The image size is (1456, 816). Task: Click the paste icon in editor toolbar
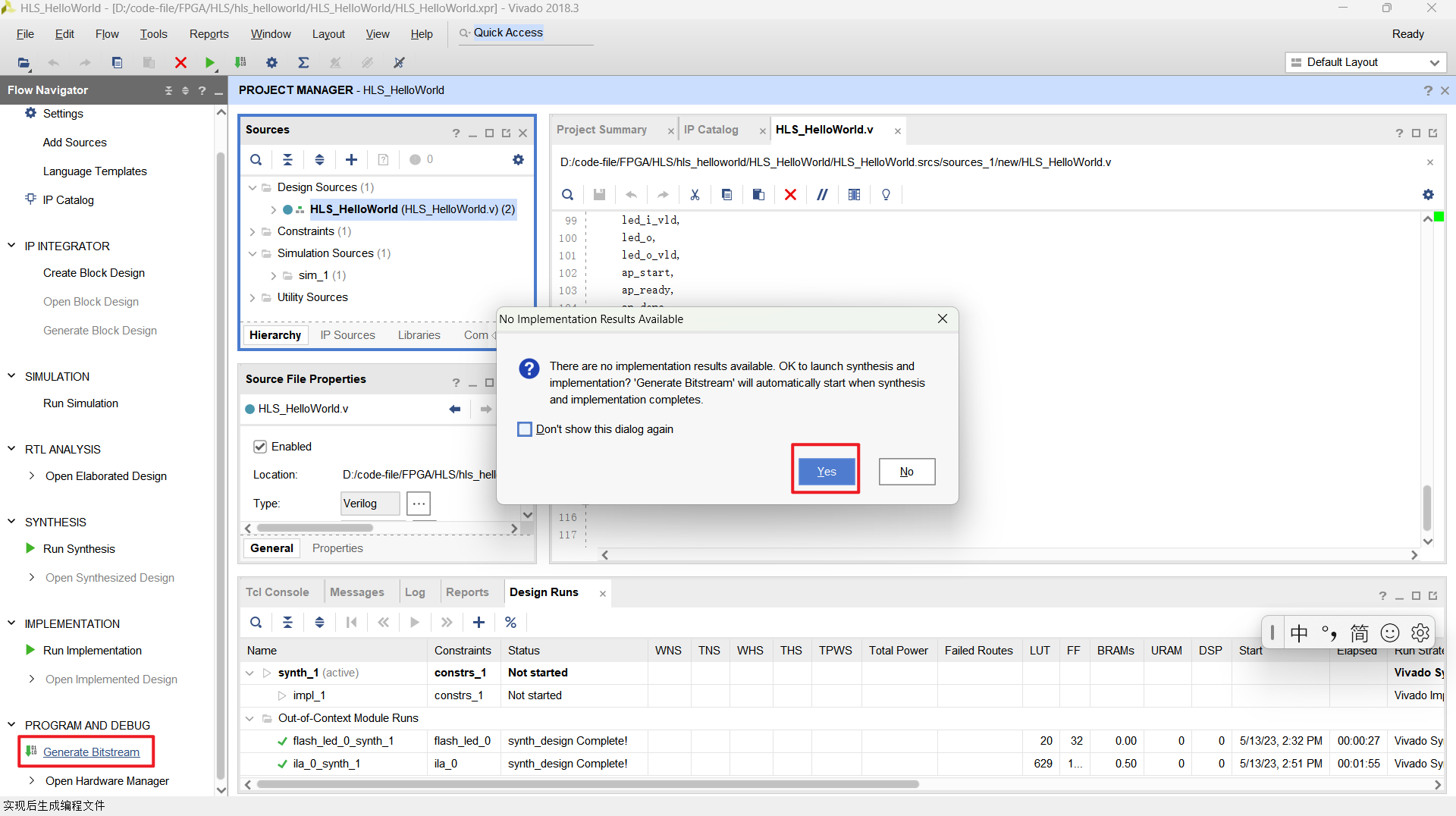click(x=758, y=195)
